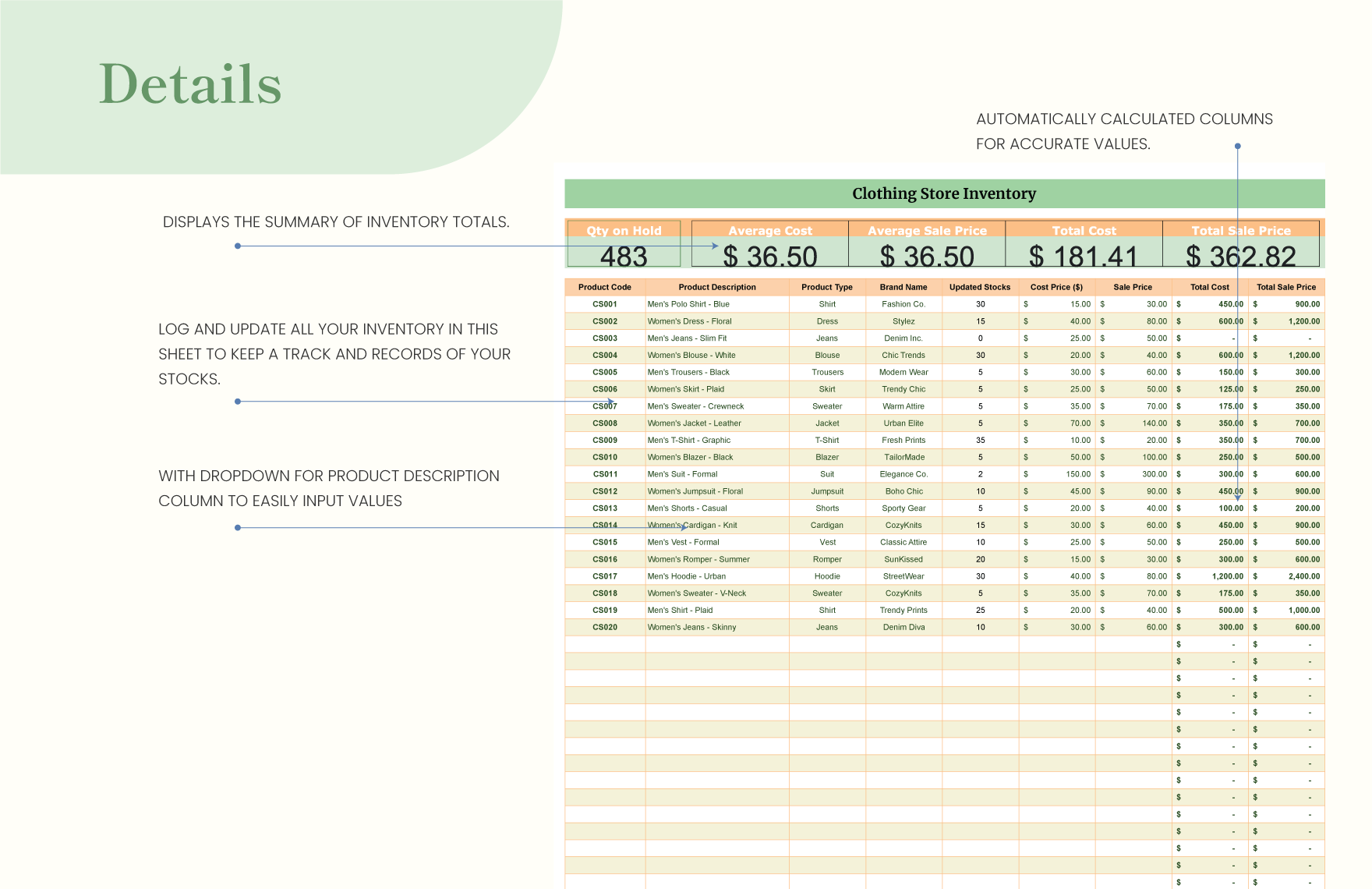The width and height of the screenshot is (1372, 889).
Task: Click the Total Cost column header
Action: coord(1210,287)
